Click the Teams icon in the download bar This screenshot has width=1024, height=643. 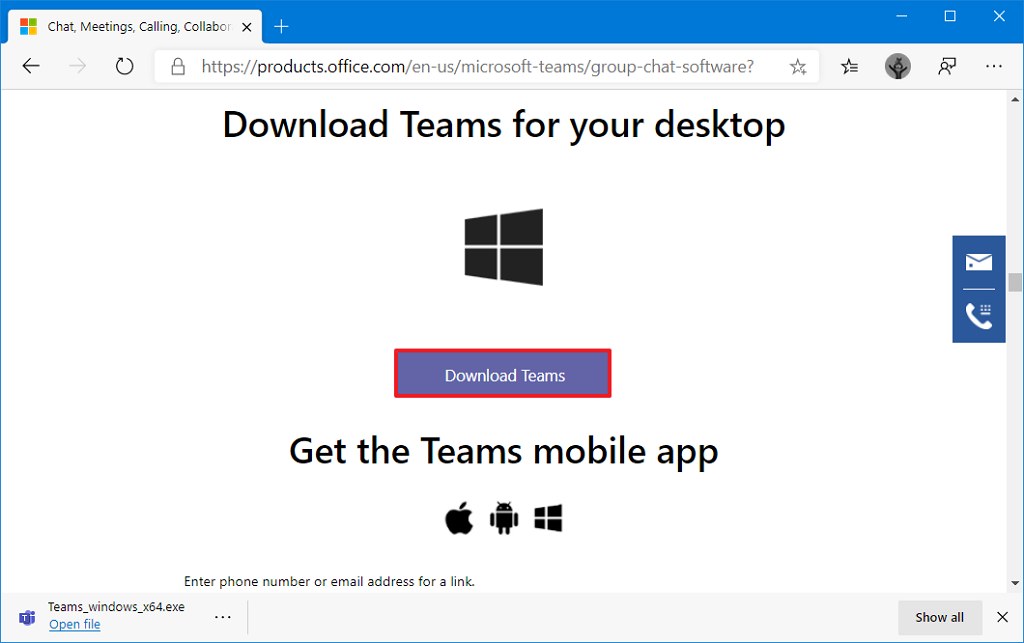pyautogui.click(x=26, y=617)
